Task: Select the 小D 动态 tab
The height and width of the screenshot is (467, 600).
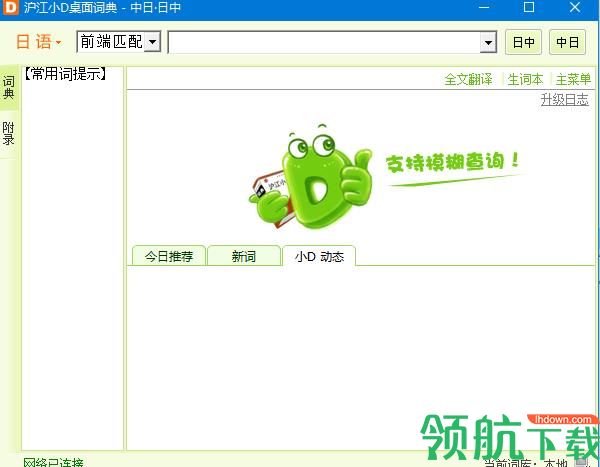Action: [319, 256]
